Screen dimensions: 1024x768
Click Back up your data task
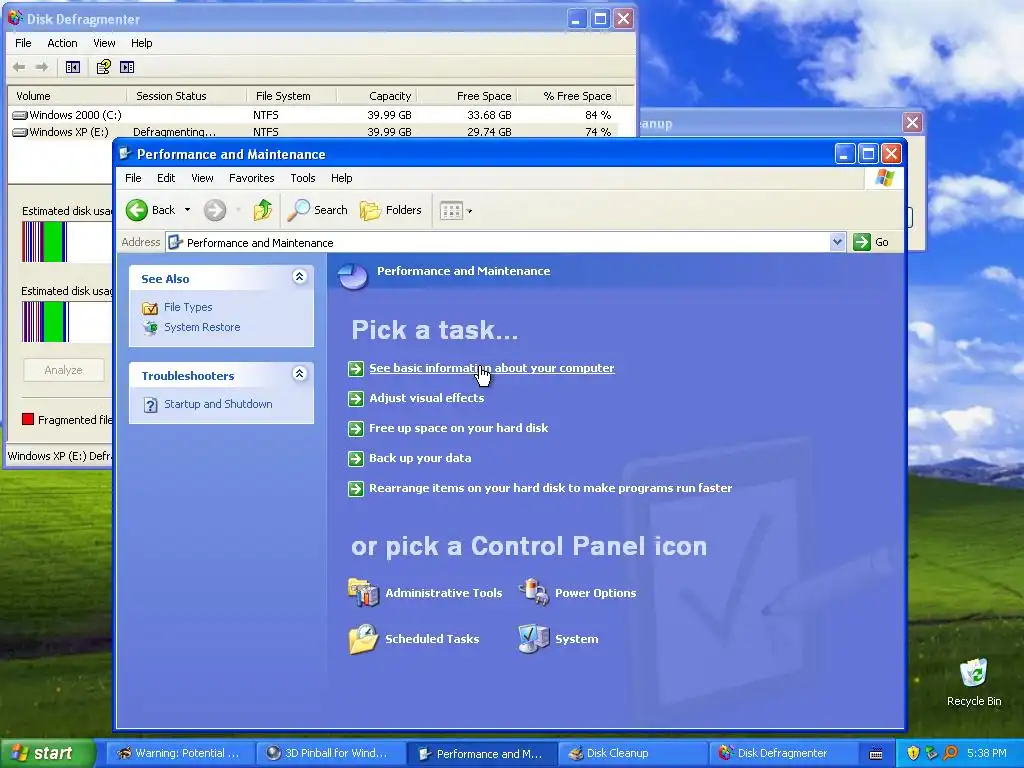(x=420, y=458)
